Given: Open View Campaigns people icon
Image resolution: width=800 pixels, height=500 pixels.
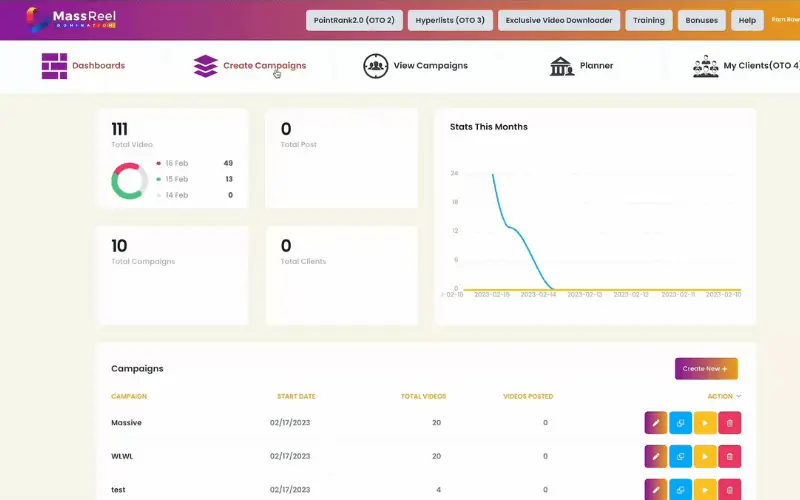Looking at the screenshot, I should coord(376,66).
